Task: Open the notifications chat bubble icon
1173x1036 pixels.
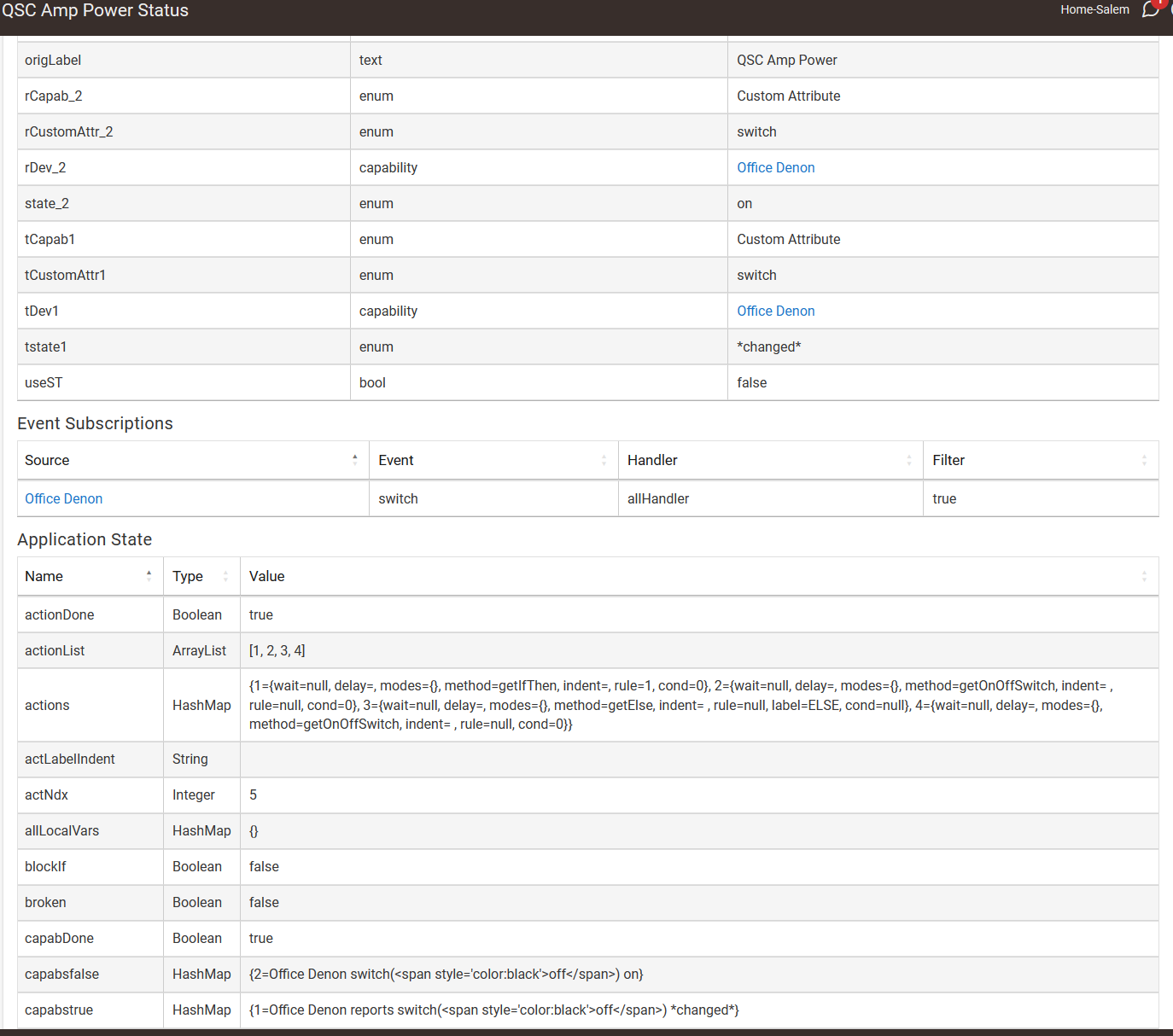Action: 1151,10
